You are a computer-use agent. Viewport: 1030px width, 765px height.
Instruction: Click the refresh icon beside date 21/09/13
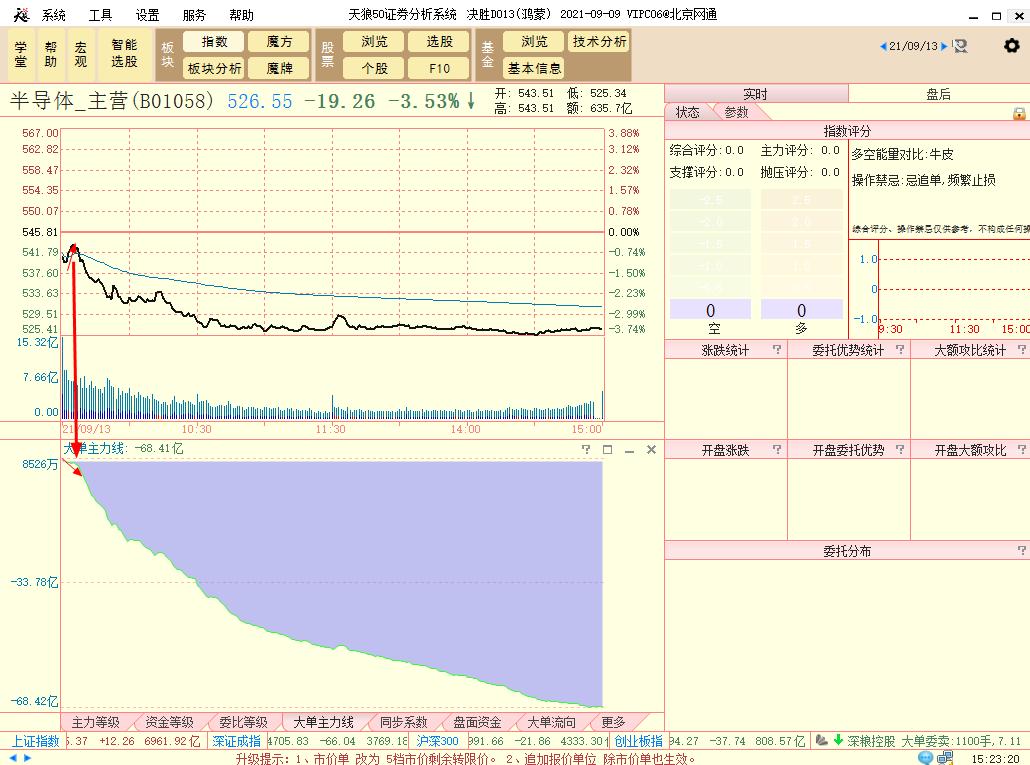tap(960, 47)
